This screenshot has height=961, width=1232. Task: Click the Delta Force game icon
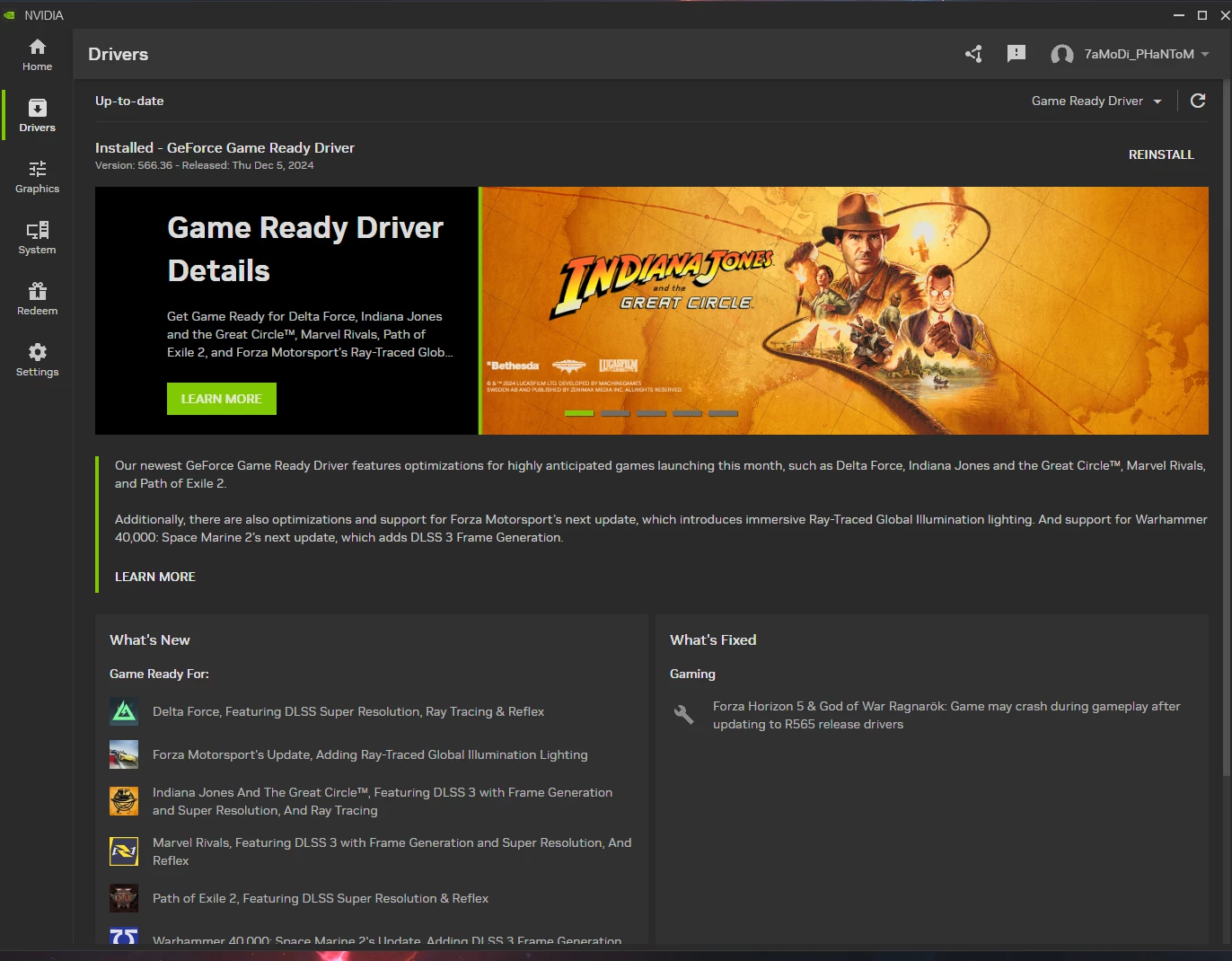click(x=124, y=711)
